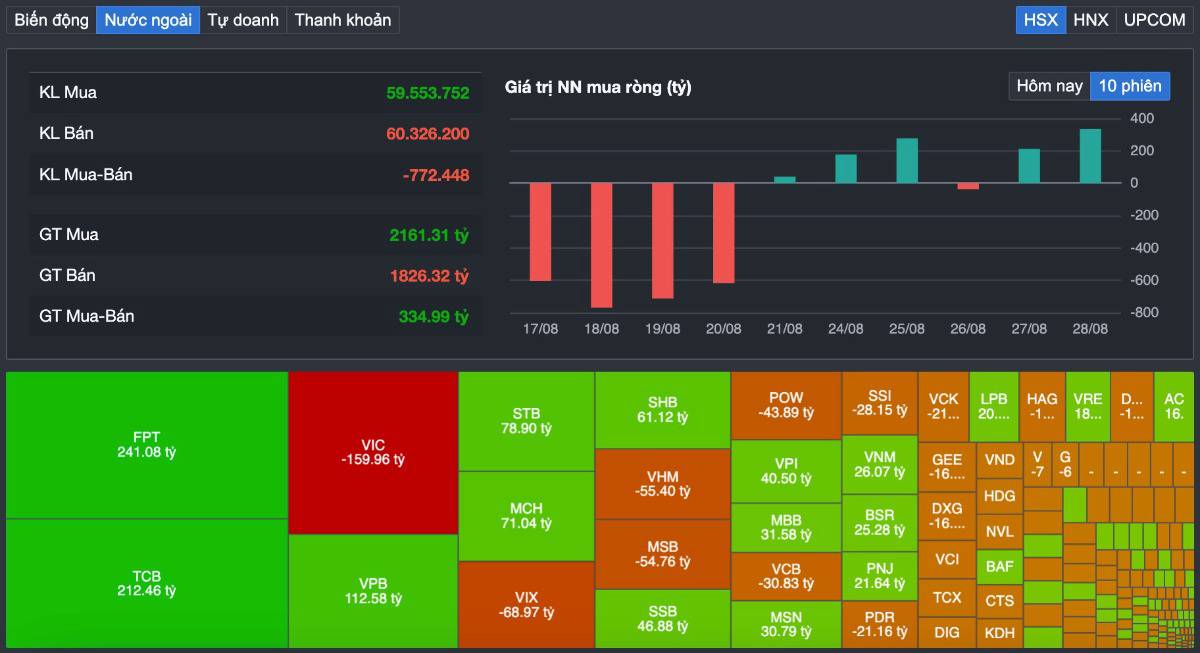Click the LPB tile

click(994, 406)
